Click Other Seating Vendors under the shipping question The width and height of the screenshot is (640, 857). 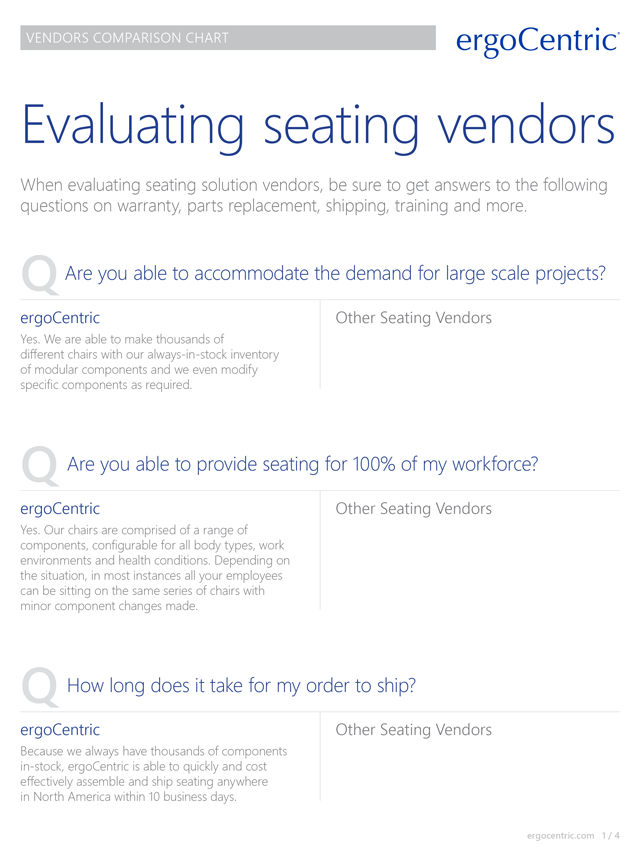click(x=413, y=730)
